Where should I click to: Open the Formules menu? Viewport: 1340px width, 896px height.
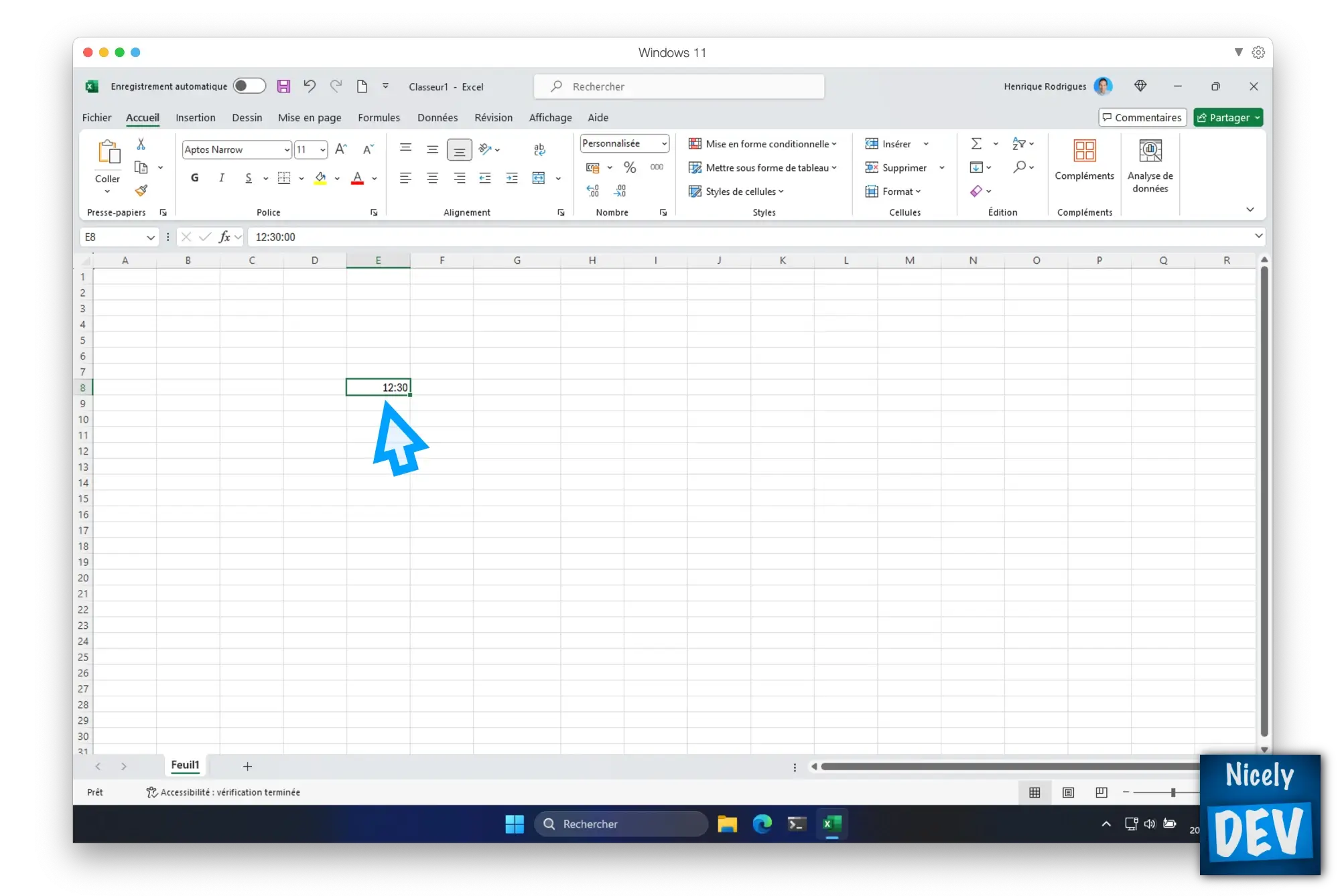pos(378,117)
